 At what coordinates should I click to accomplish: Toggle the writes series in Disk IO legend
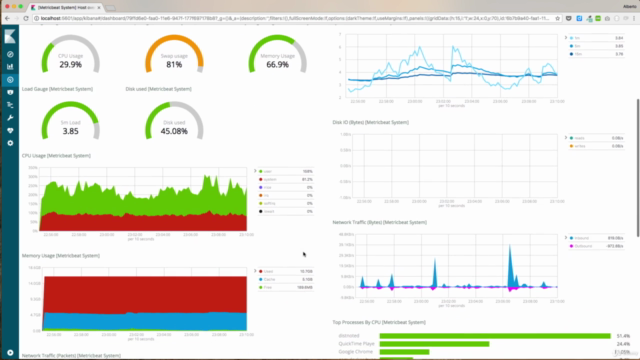pyautogui.click(x=596, y=146)
